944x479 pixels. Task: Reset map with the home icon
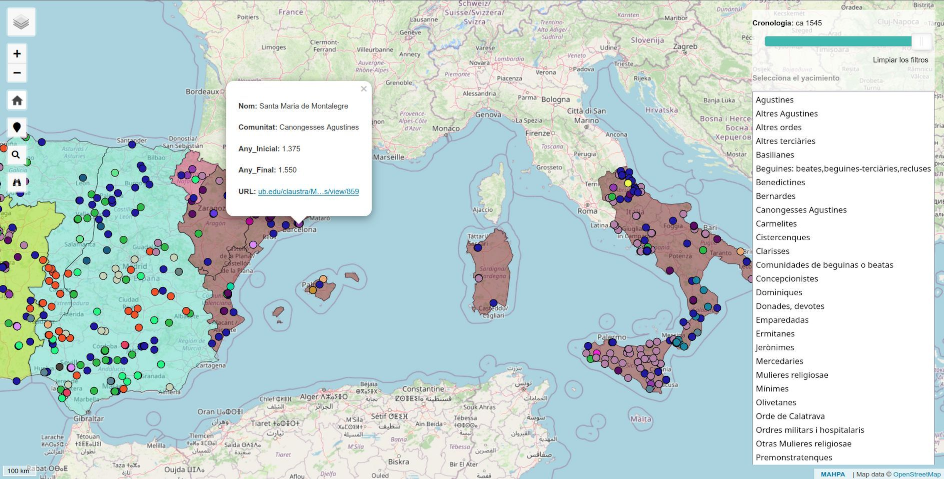[18, 100]
